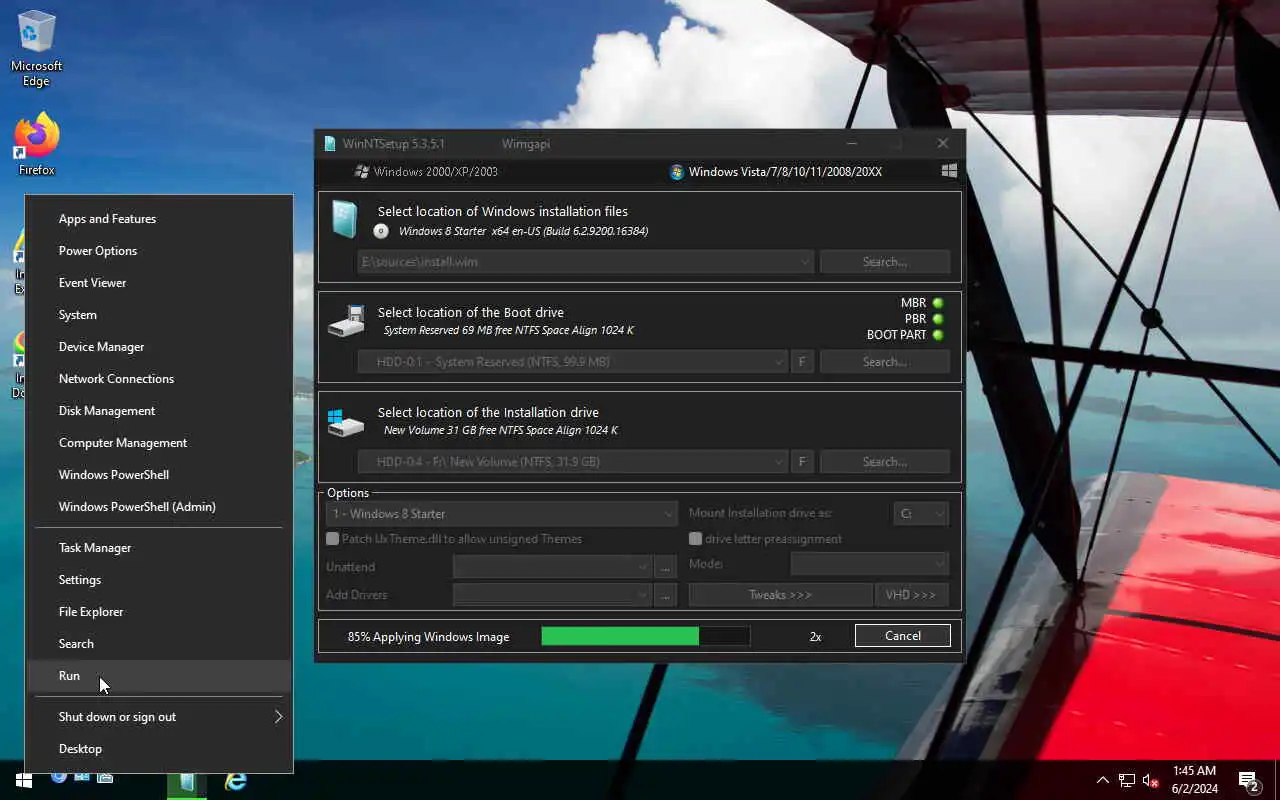Open the network tray icon
This screenshot has width=1280, height=800.
(x=1127, y=780)
